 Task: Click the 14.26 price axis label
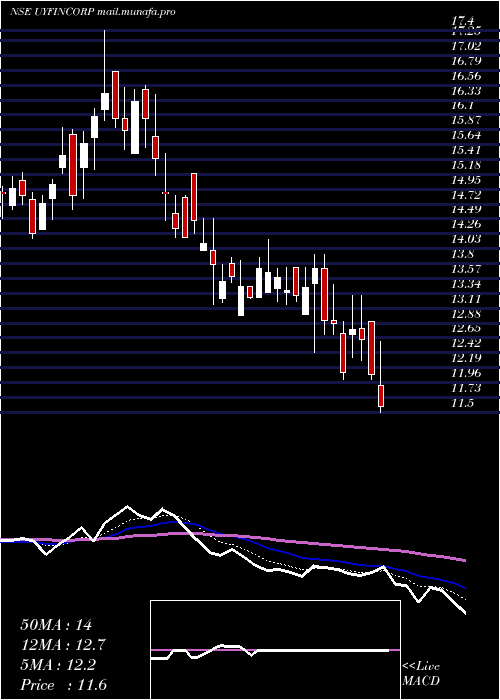click(x=466, y=224)
